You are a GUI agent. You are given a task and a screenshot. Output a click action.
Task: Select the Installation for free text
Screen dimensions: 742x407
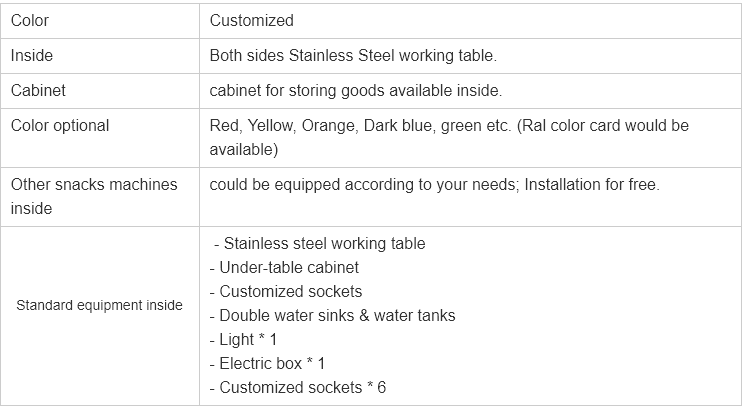[x=592, y=184]
